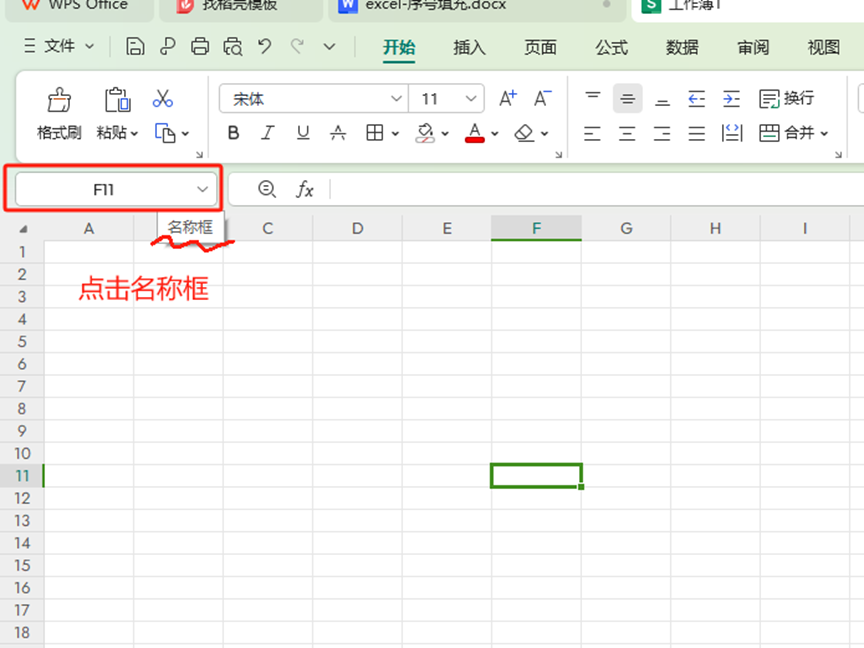Screen dimensions: 864x648
Task: Increase font size with A+ icon
Action: pyautogui.click(x=508, y=99)
